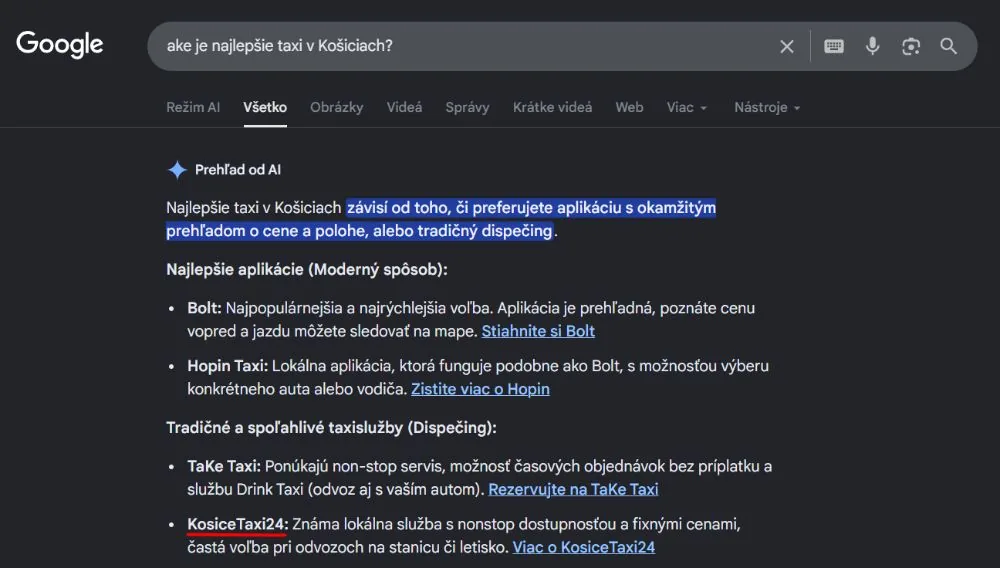Select the Všetko tab
Image resolution: width=1000 pixels, height=568 pixels.
click(265, 107)
